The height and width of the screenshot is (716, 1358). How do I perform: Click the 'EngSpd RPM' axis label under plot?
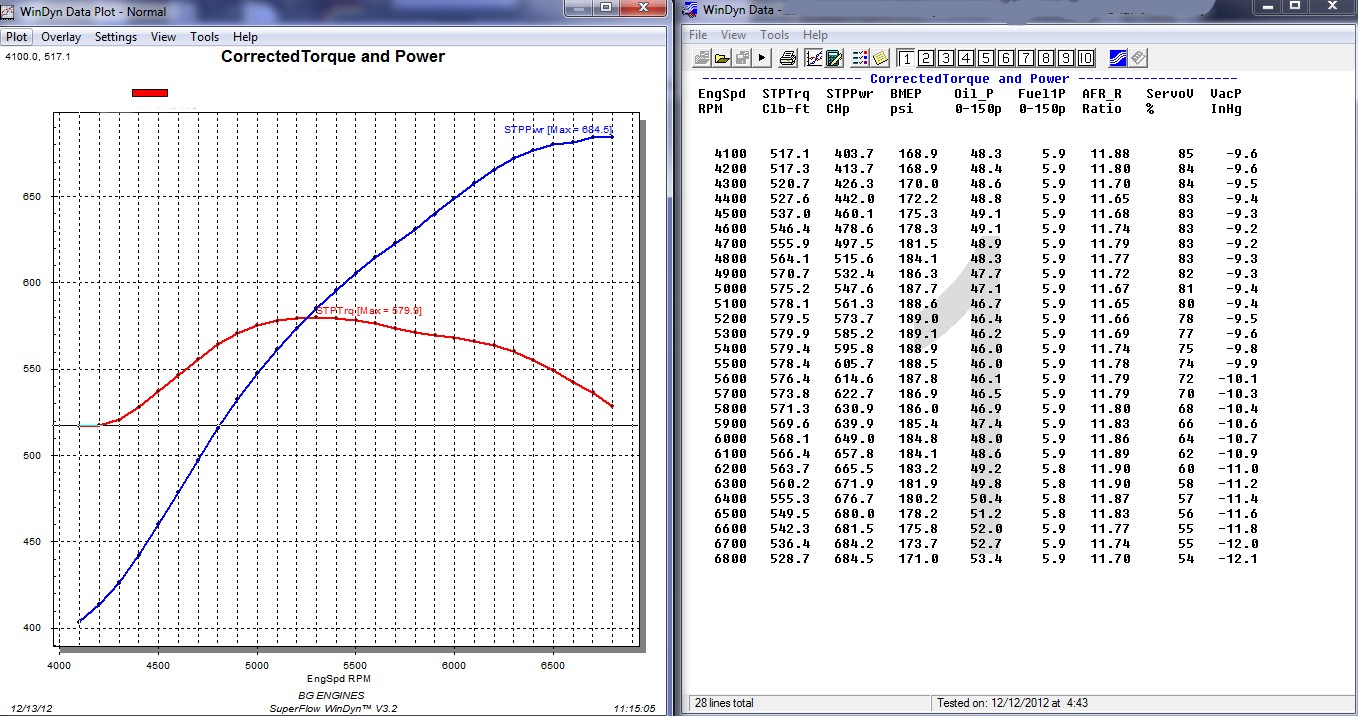[x=338, y=678]
